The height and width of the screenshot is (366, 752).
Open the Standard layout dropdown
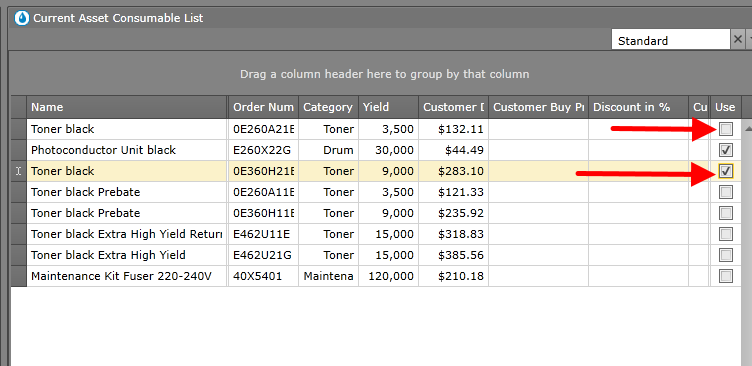[x=749, y=39]
